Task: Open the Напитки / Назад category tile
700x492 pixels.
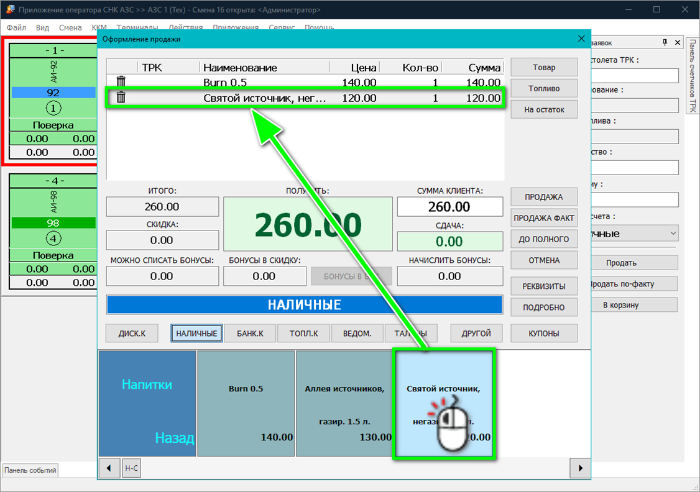Action: pyautogui.click(x=147, y=404)
